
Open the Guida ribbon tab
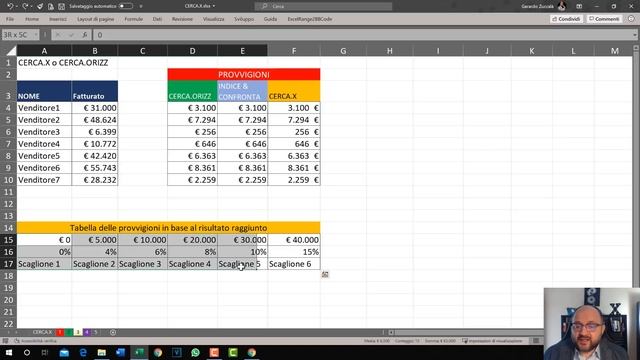270,19
